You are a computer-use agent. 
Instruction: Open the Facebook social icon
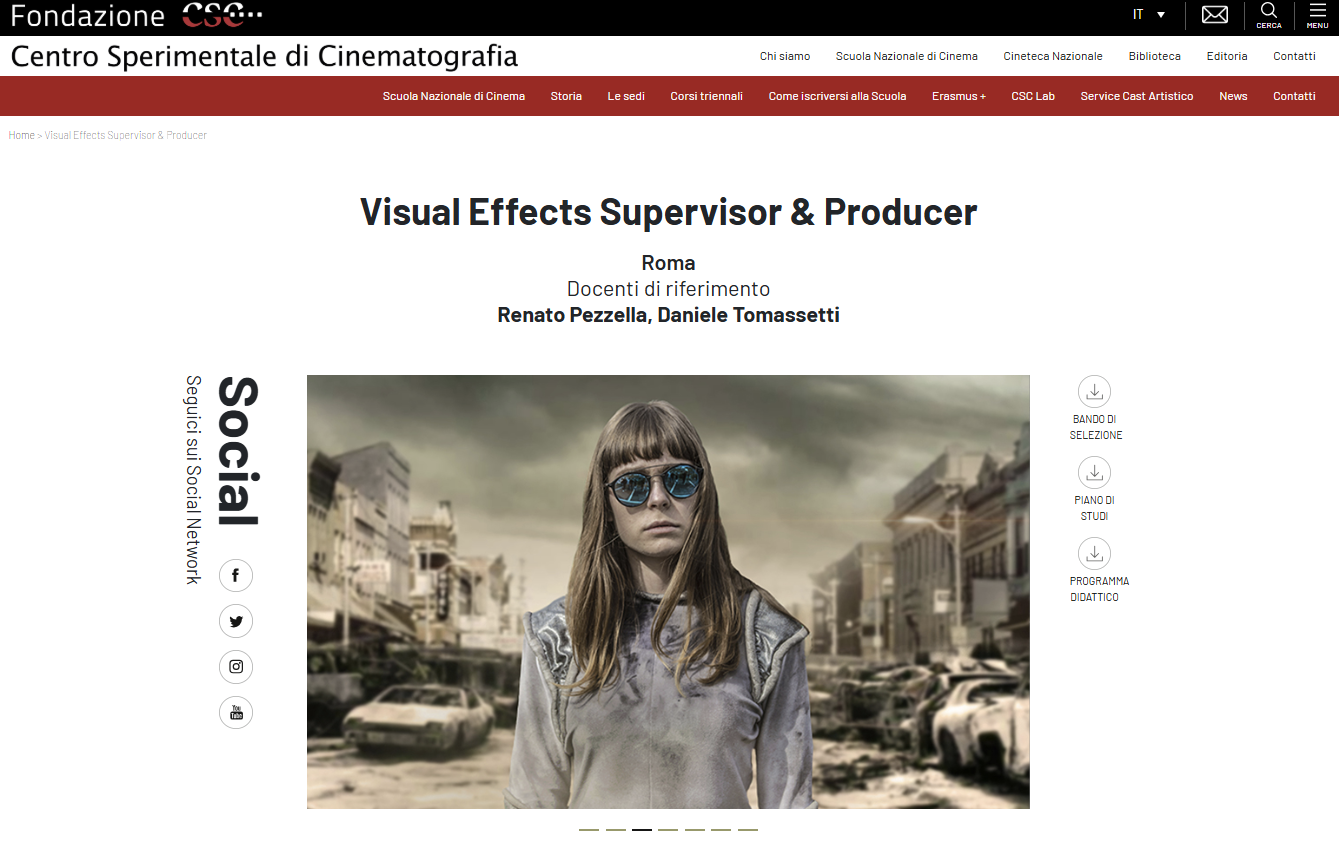236,575
